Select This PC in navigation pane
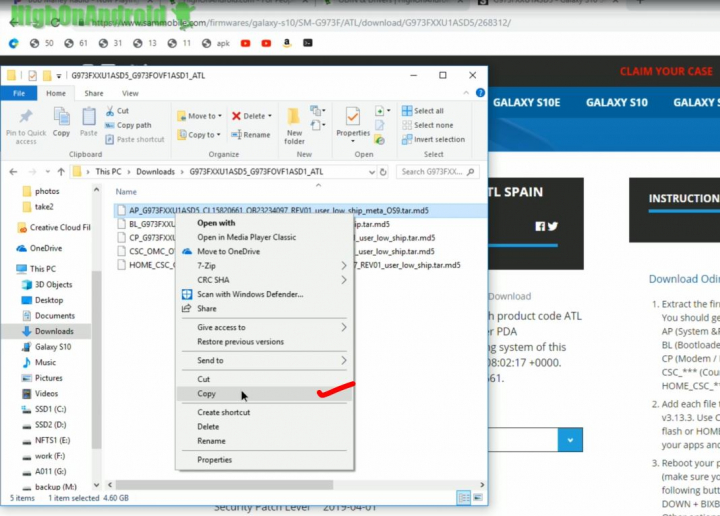The width and height of the screenshot is (720, 516). point(36,269)
